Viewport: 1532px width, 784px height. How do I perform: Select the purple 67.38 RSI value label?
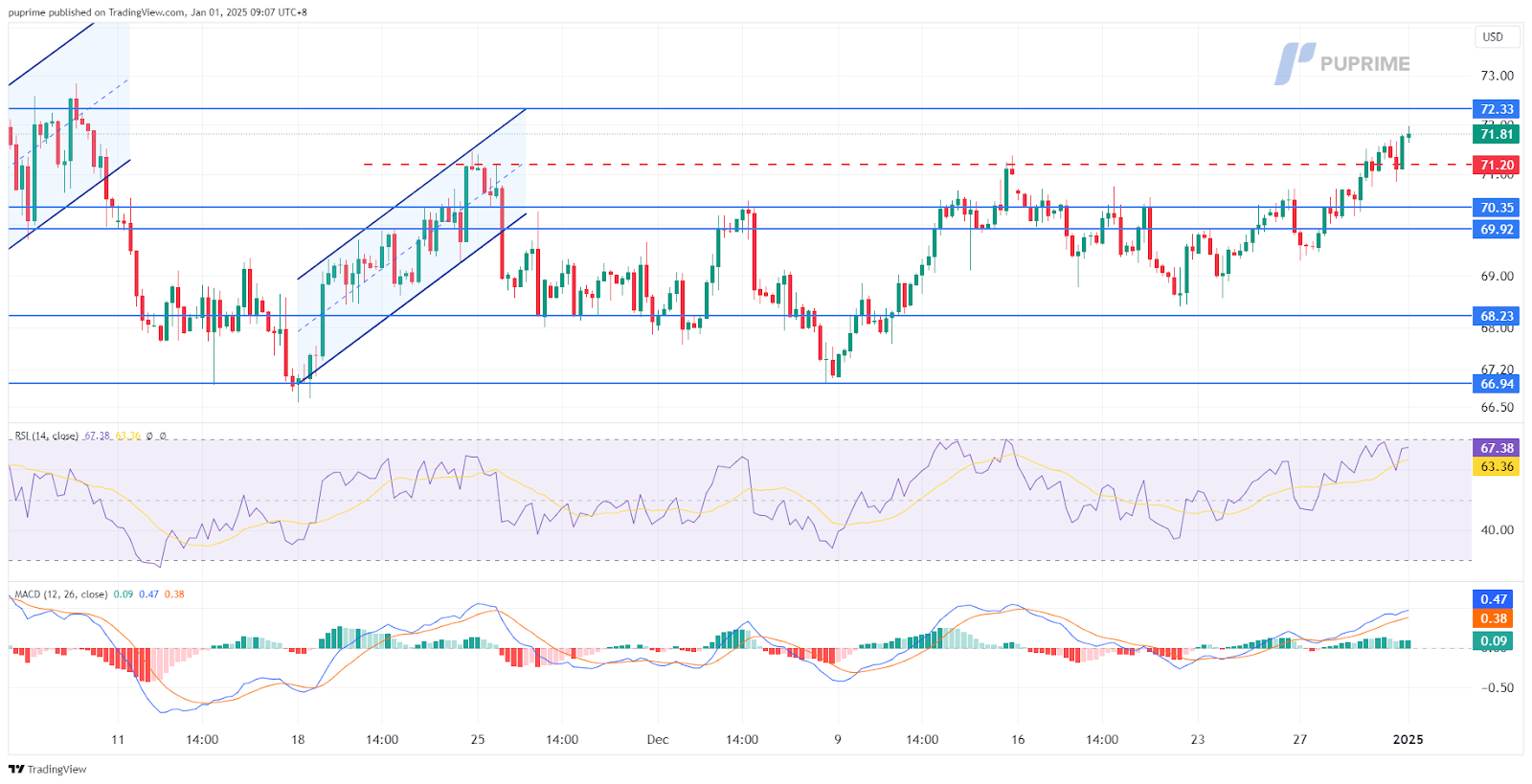click(x=1496, y=448)
